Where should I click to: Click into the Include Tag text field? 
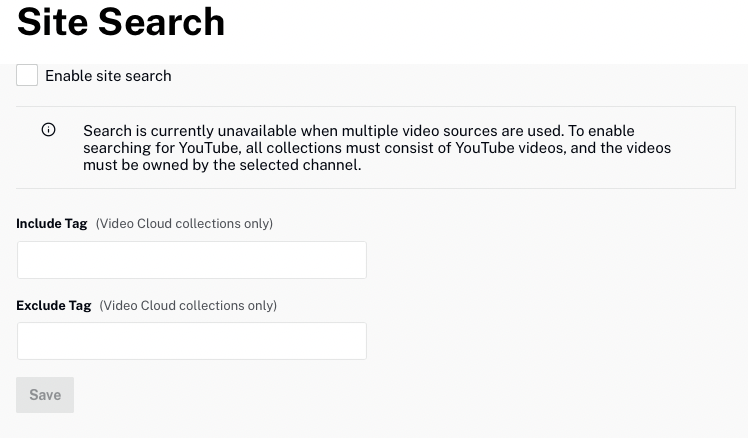(192, 260)
